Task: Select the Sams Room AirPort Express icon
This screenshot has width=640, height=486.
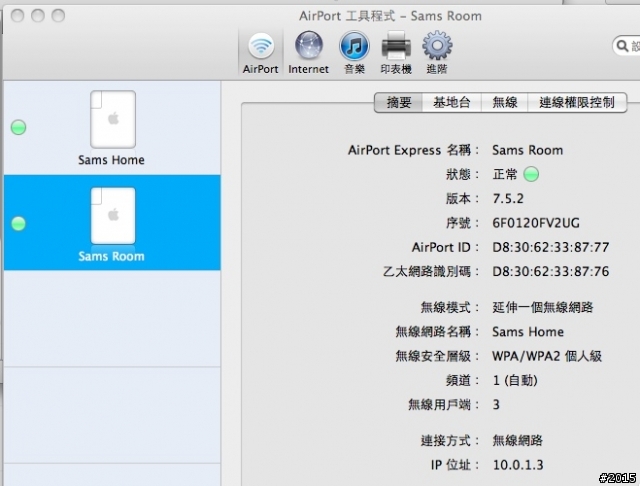Action: [x=113, y=215]
